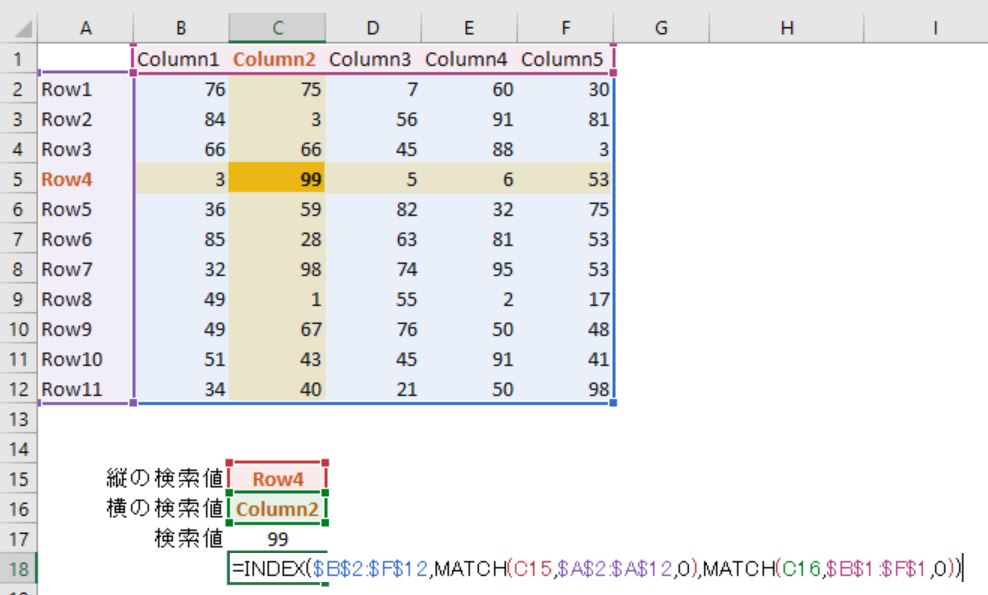Select row 13 header

(x=18, y=419)
